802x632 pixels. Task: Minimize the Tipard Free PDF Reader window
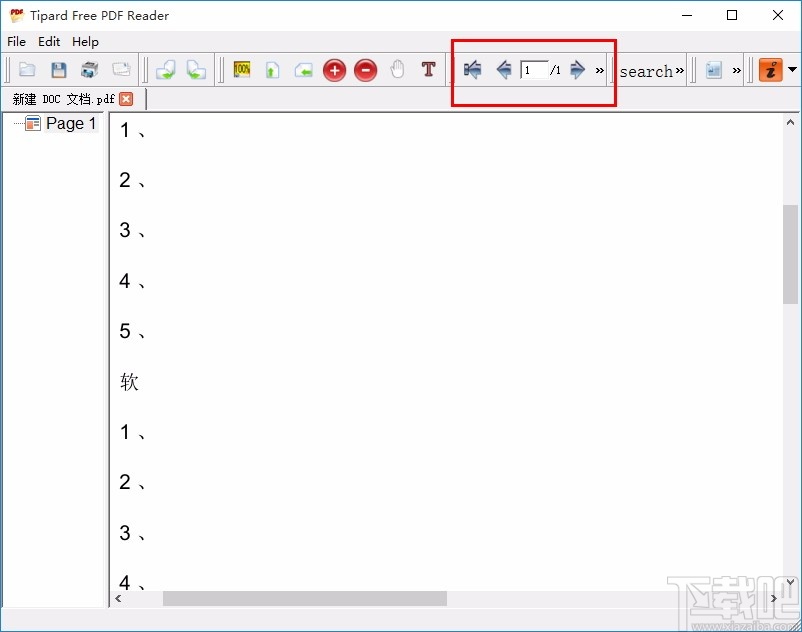[x=687, y=15]
